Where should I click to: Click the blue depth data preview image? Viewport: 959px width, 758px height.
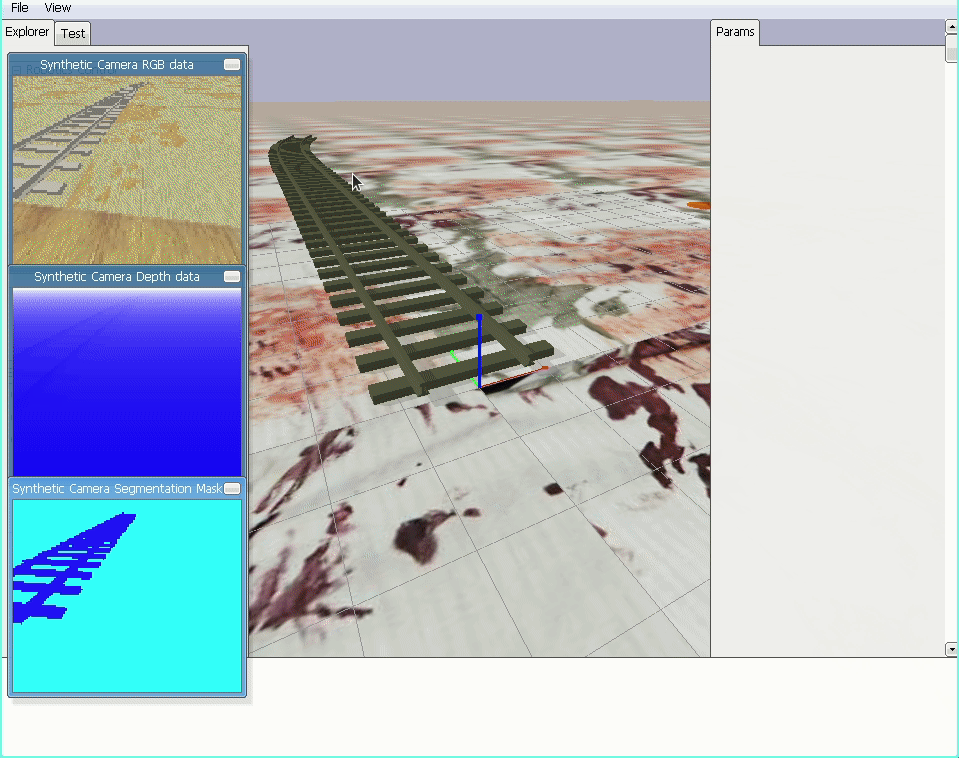pos(127,381)
